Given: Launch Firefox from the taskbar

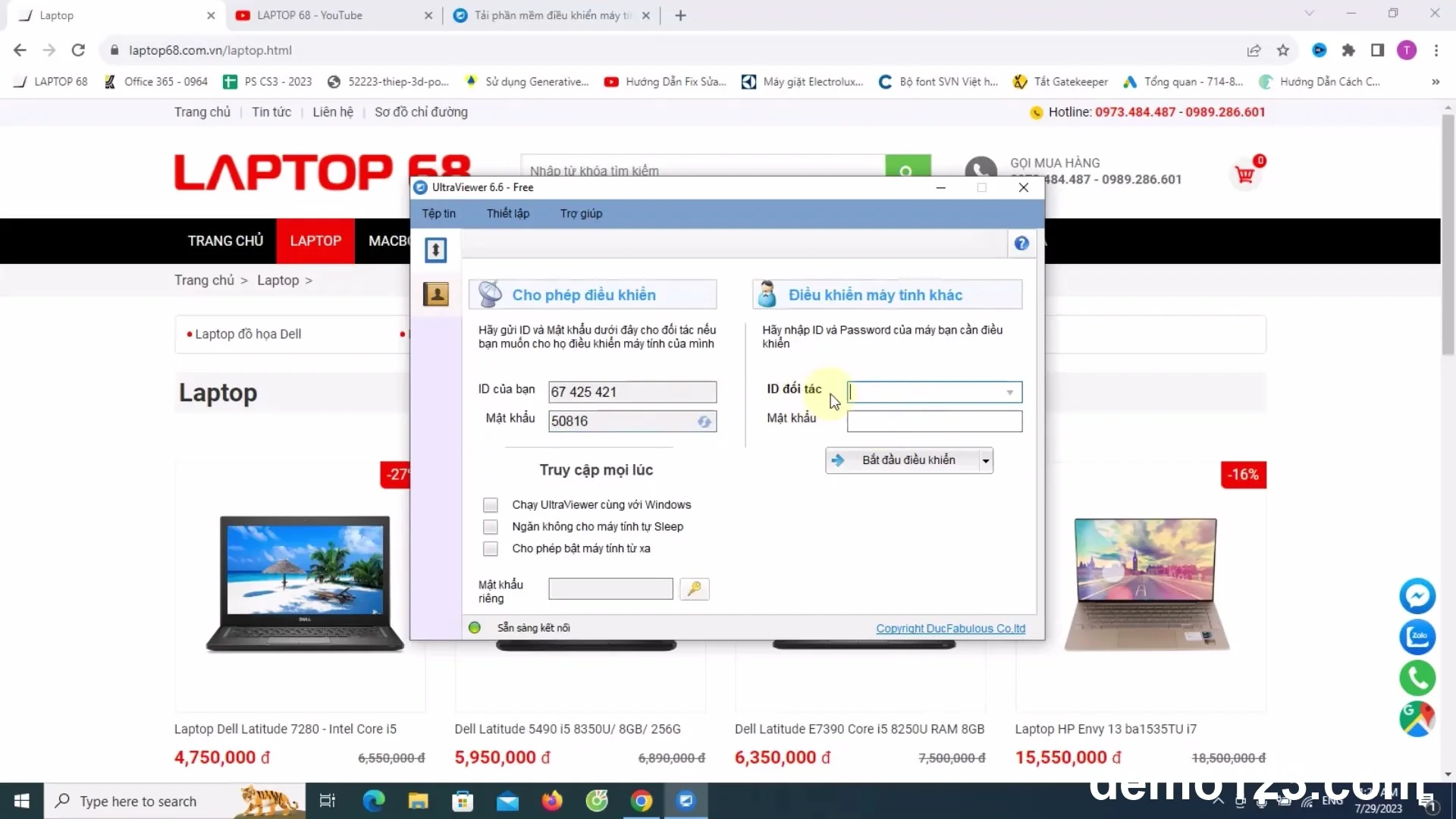Looking at the screenshot, I should pos(552,801).
